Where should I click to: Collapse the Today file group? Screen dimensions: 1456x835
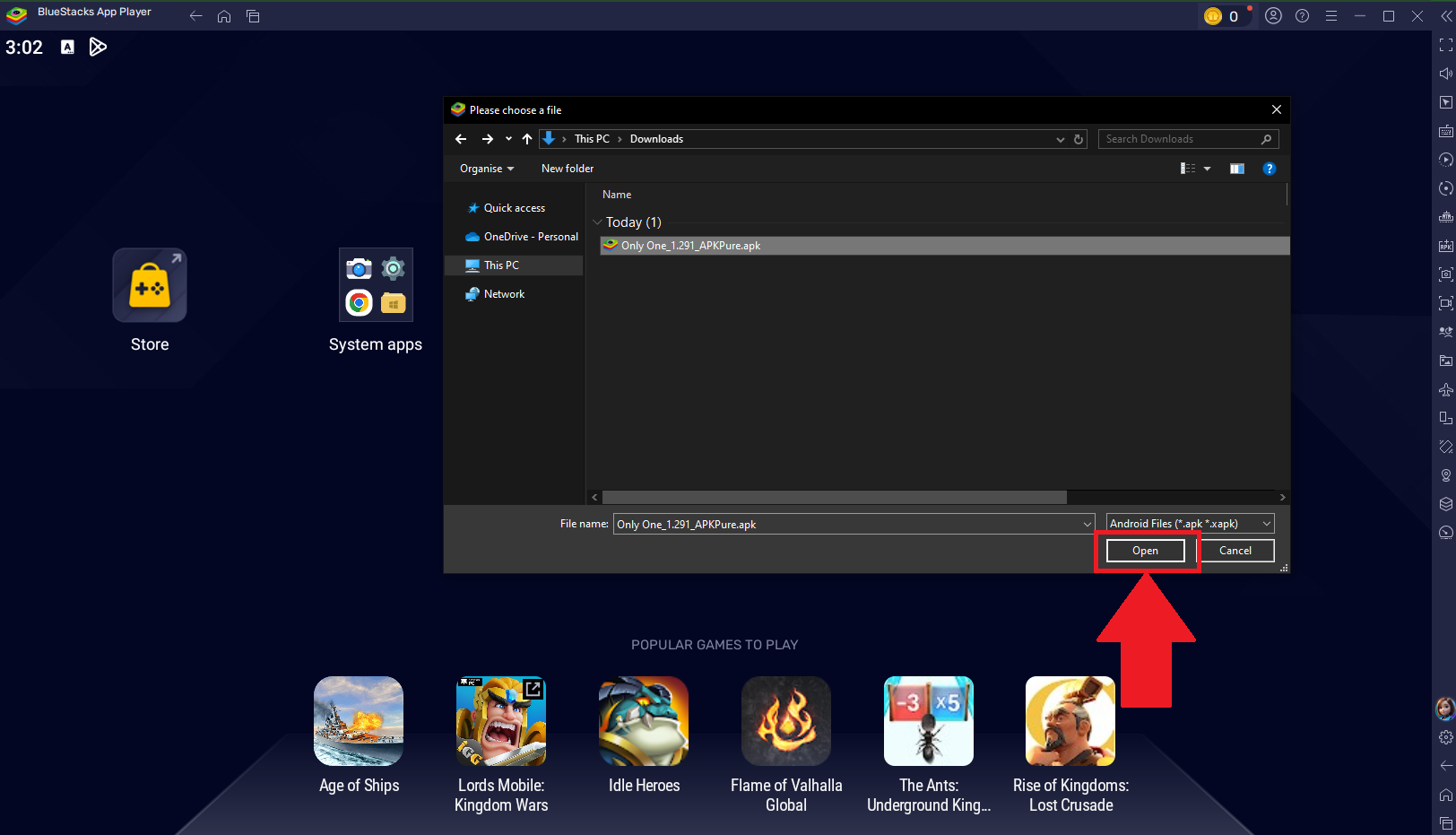tap(597, 222)
